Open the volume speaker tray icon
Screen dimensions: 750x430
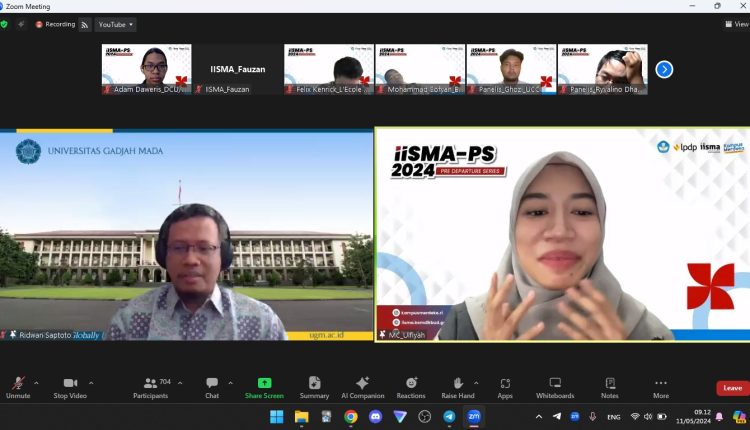point(648,417)
